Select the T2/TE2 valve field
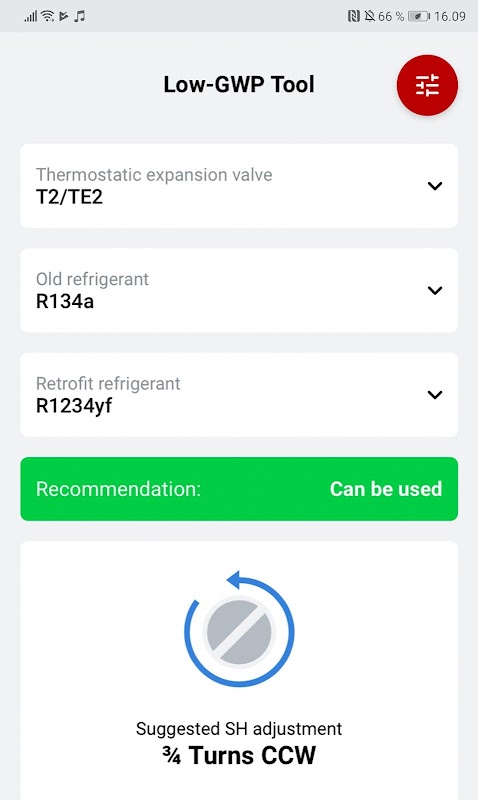 [239, 186]
